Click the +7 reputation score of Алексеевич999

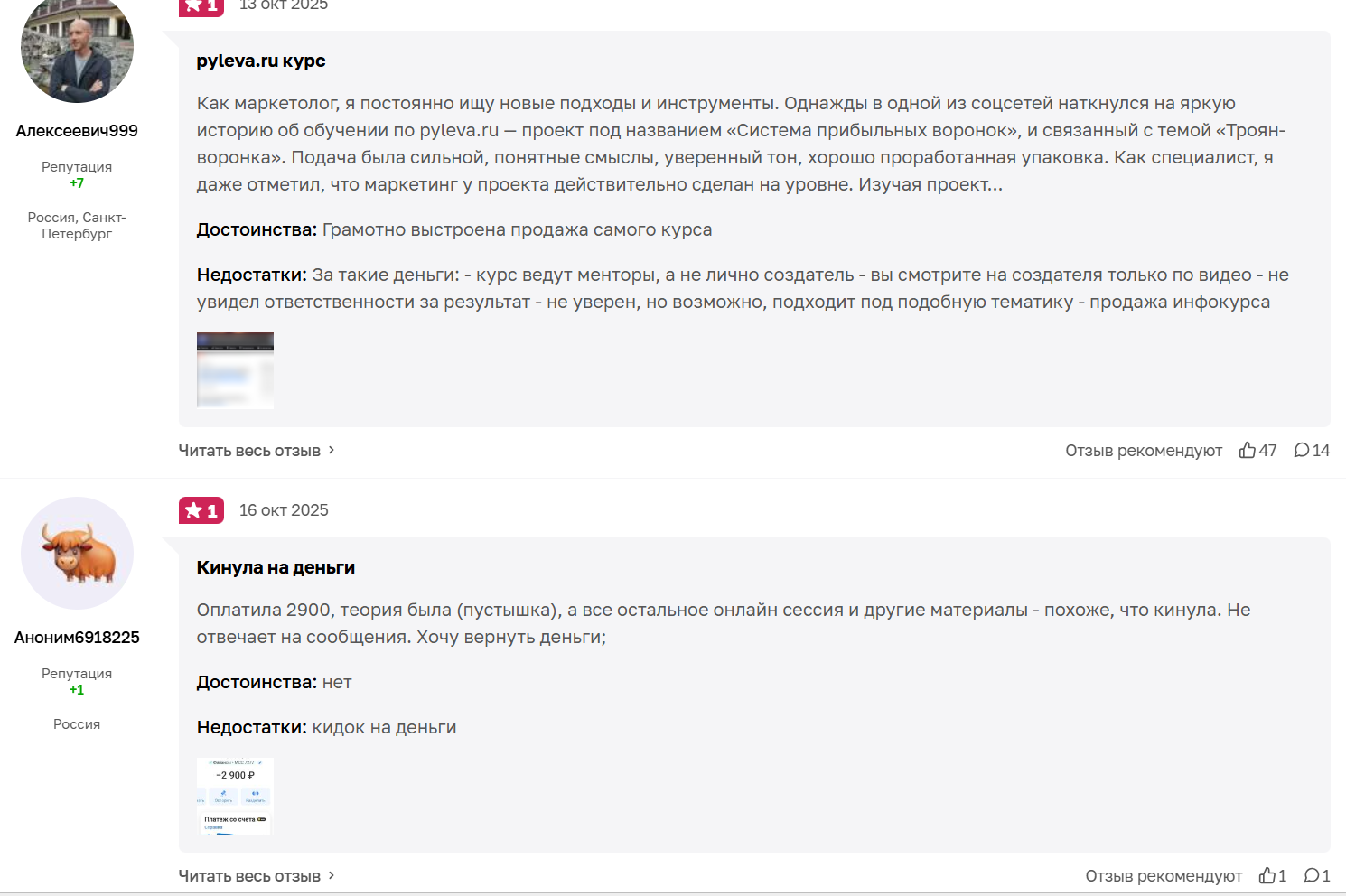[77, 183]
